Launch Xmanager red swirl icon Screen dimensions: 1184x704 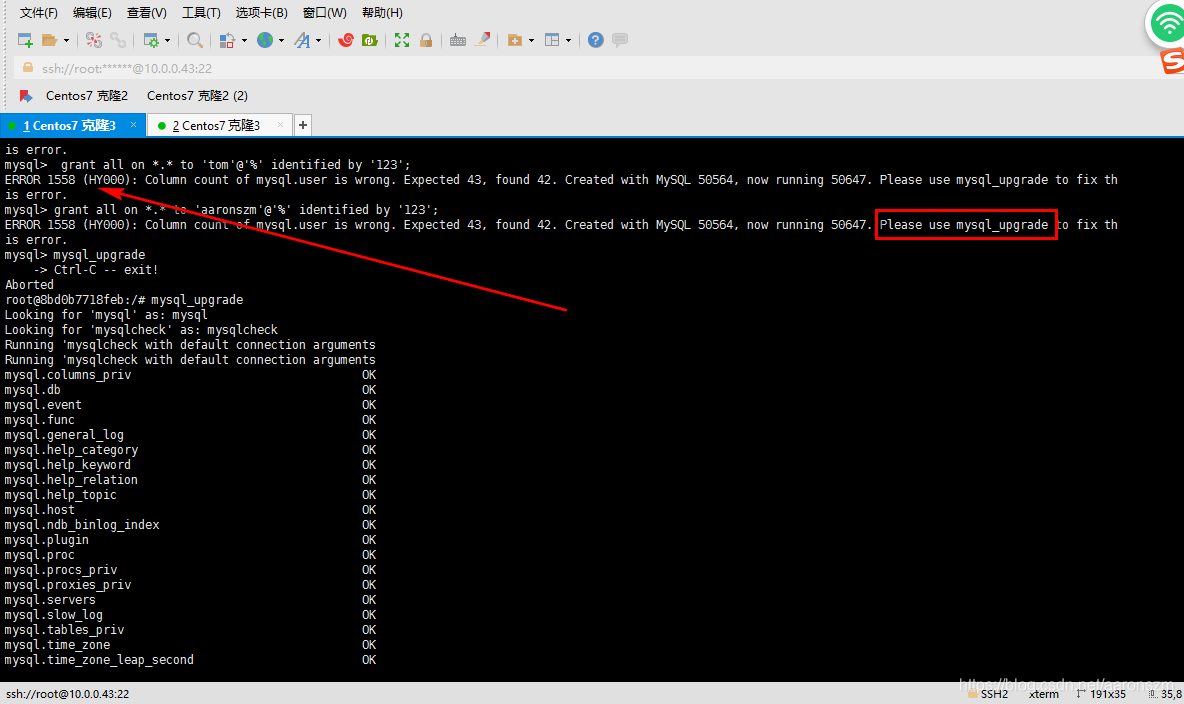click(346, 40)
